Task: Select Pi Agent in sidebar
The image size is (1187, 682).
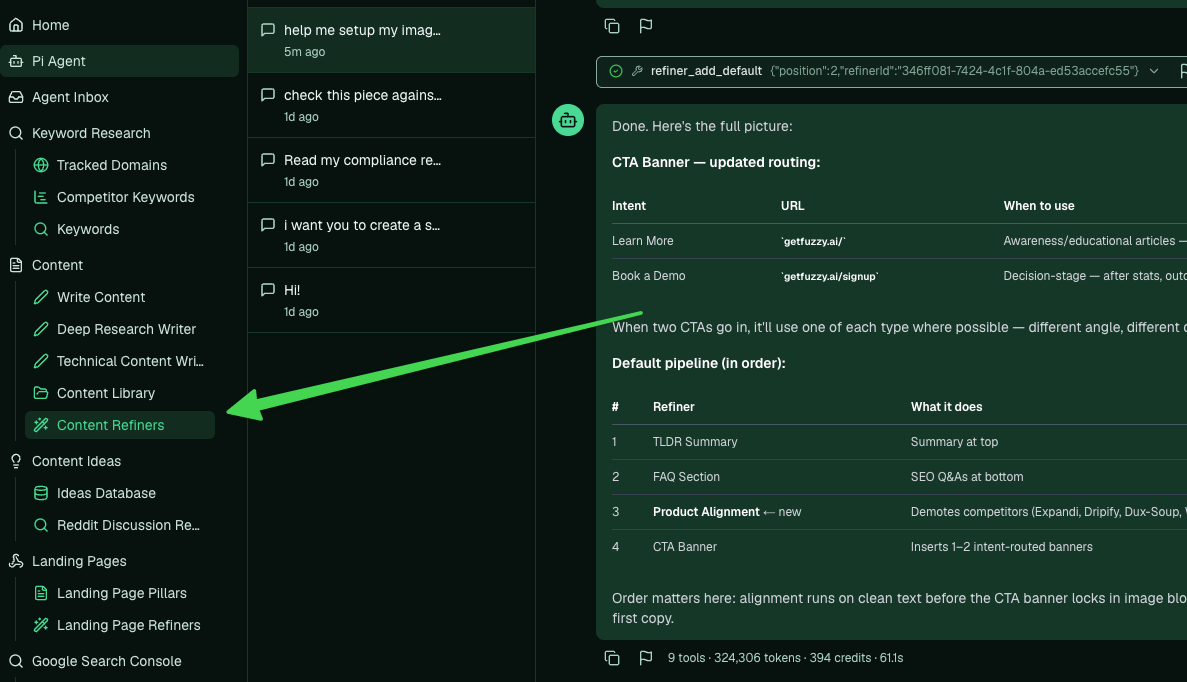Action: [x=120, y=61]
